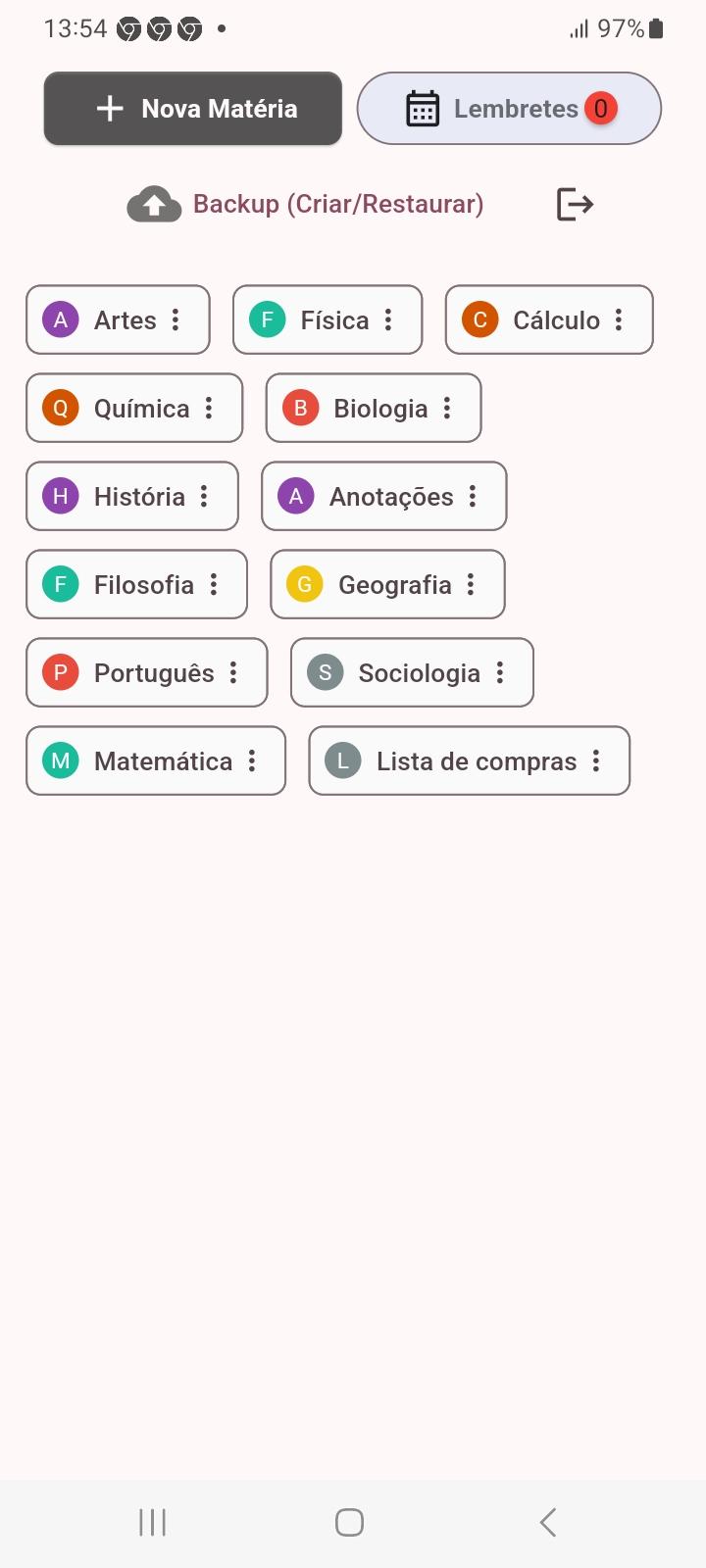Open three-dot menu for Cálculo
Screen dimensions: 706x1568
(x=619, y=319)
